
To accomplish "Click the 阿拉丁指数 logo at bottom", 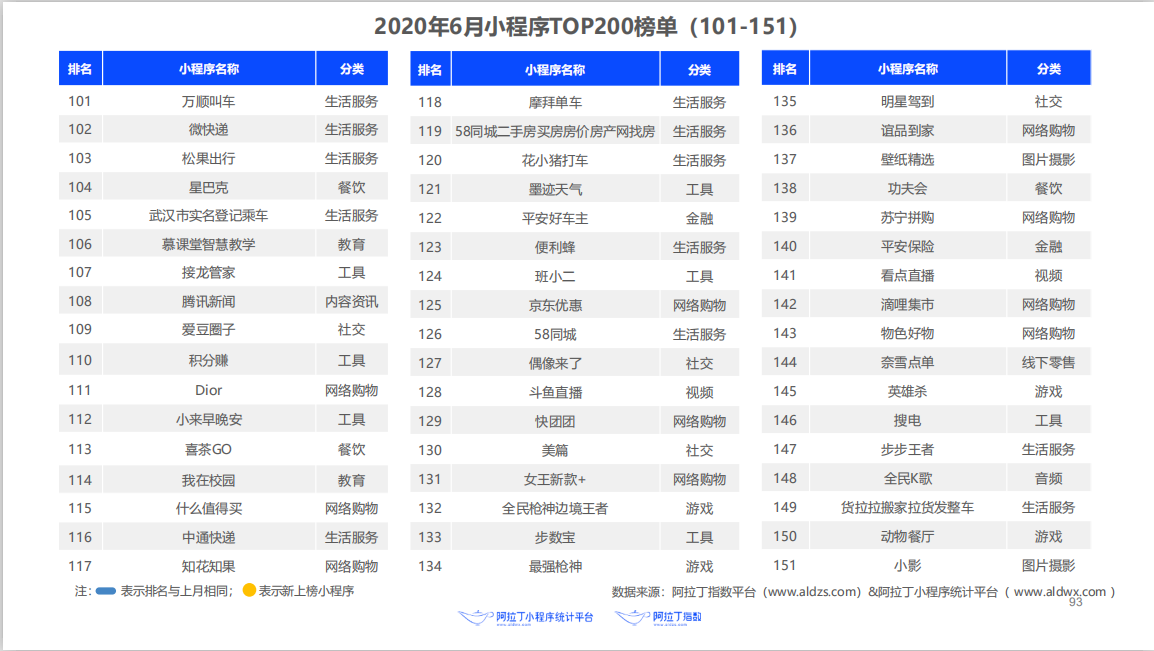I will tap(658, 617).
